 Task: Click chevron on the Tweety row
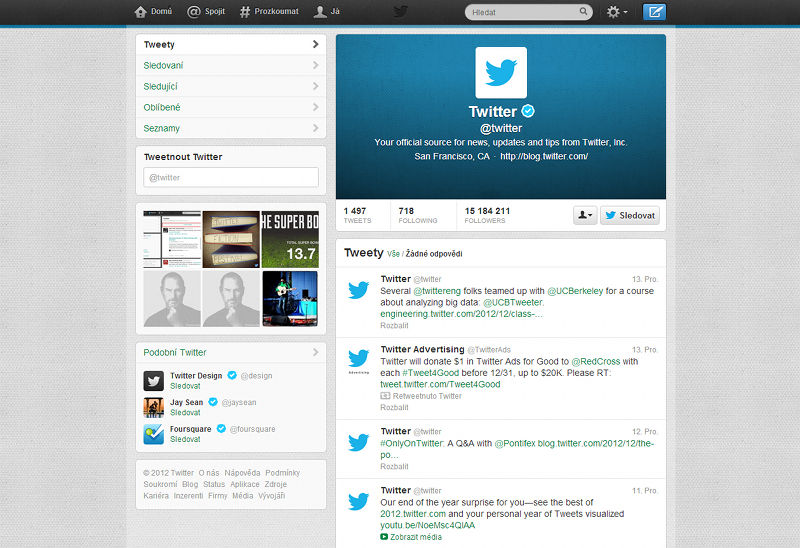pos(315,44)
